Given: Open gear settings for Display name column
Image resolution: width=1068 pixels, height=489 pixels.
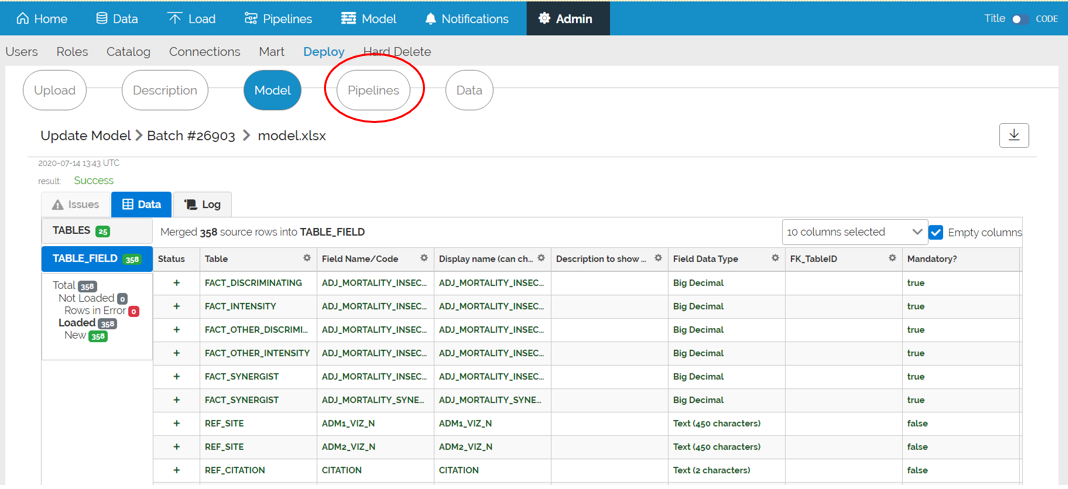Looking at the screenshot, I should (x=541, y=259).
